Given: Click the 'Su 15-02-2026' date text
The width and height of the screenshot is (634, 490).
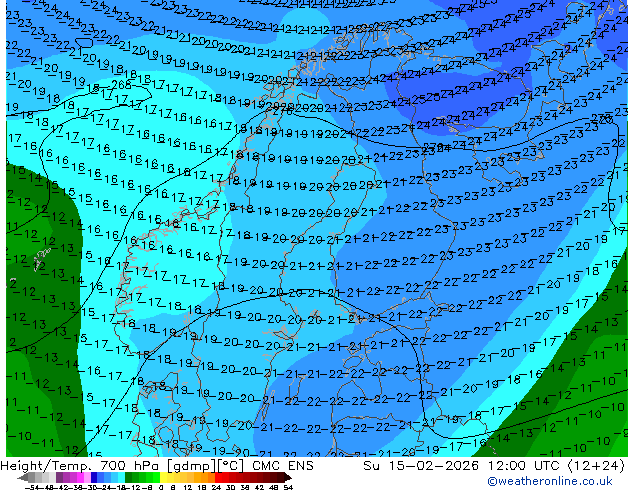Looking at the screenshot, I should (421, 466).
